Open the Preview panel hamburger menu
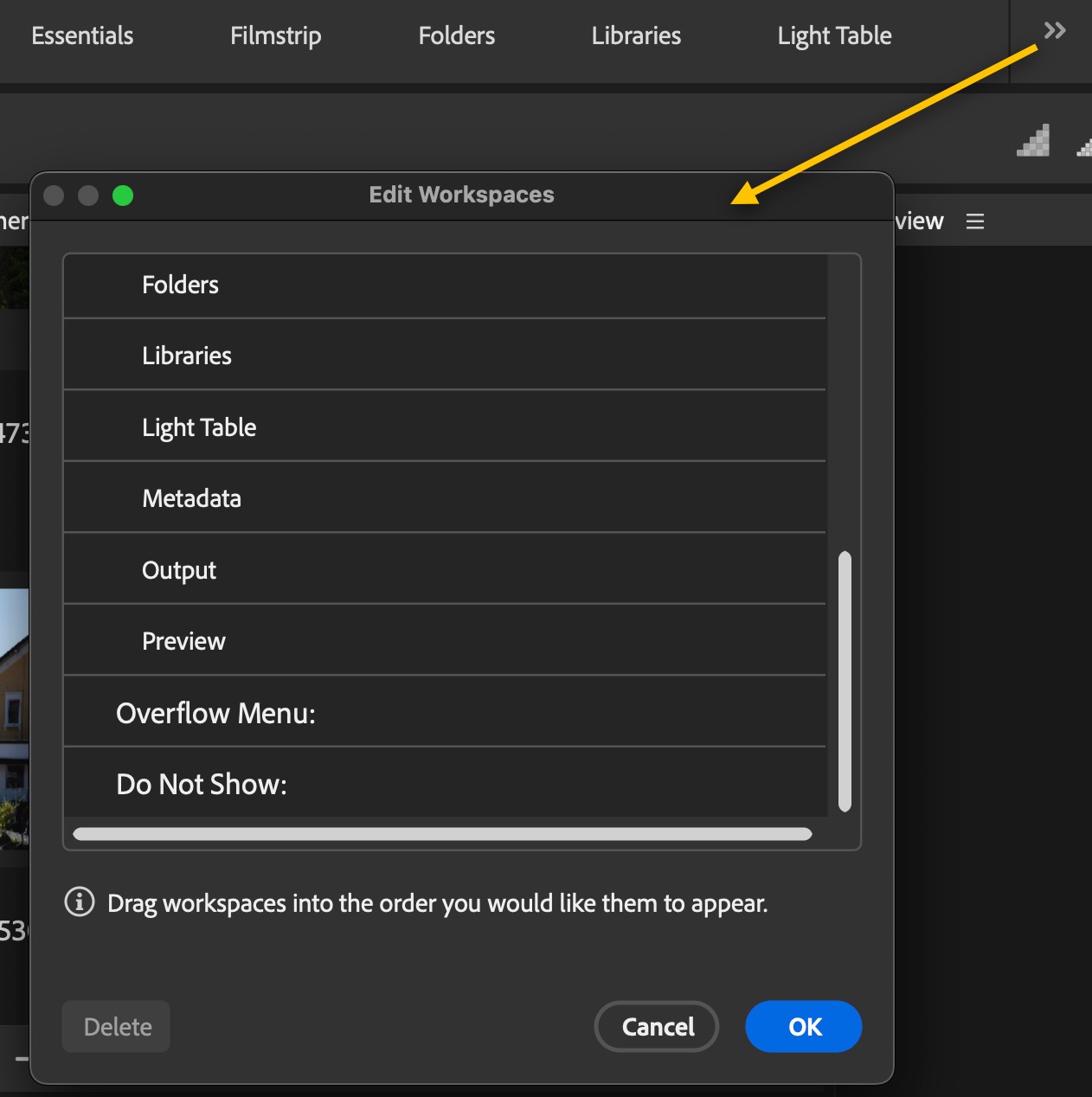Screen dimensions: 1092x1097 [975, 221]
